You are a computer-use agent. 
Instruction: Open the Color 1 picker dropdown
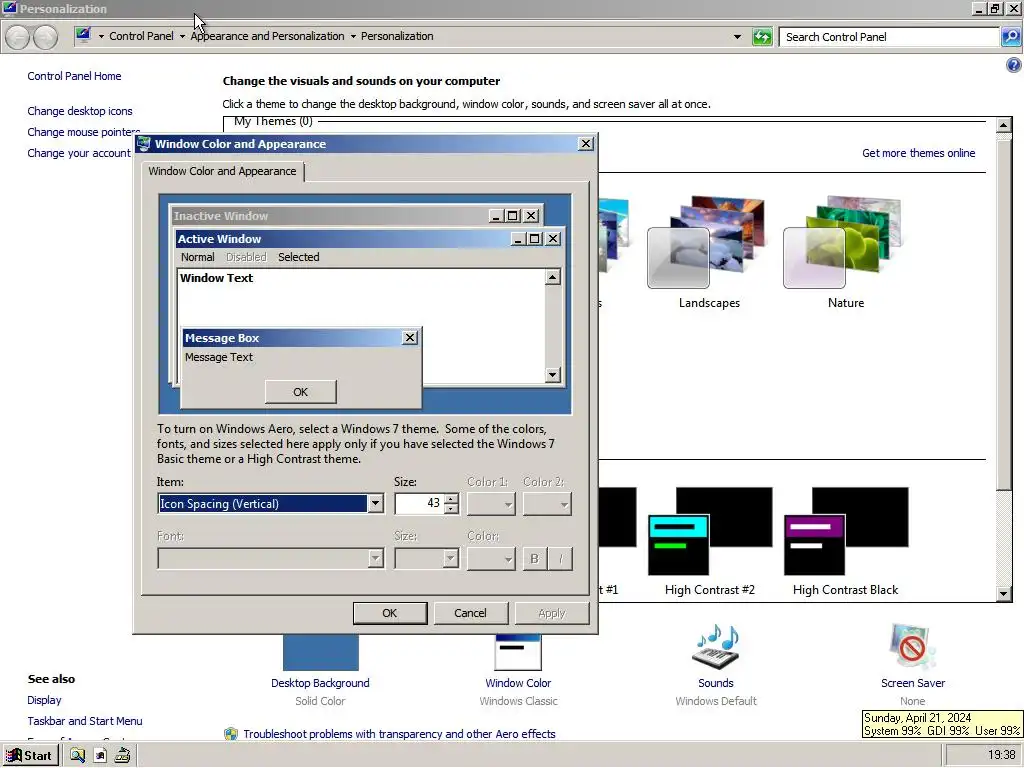(x=491, y=504)
